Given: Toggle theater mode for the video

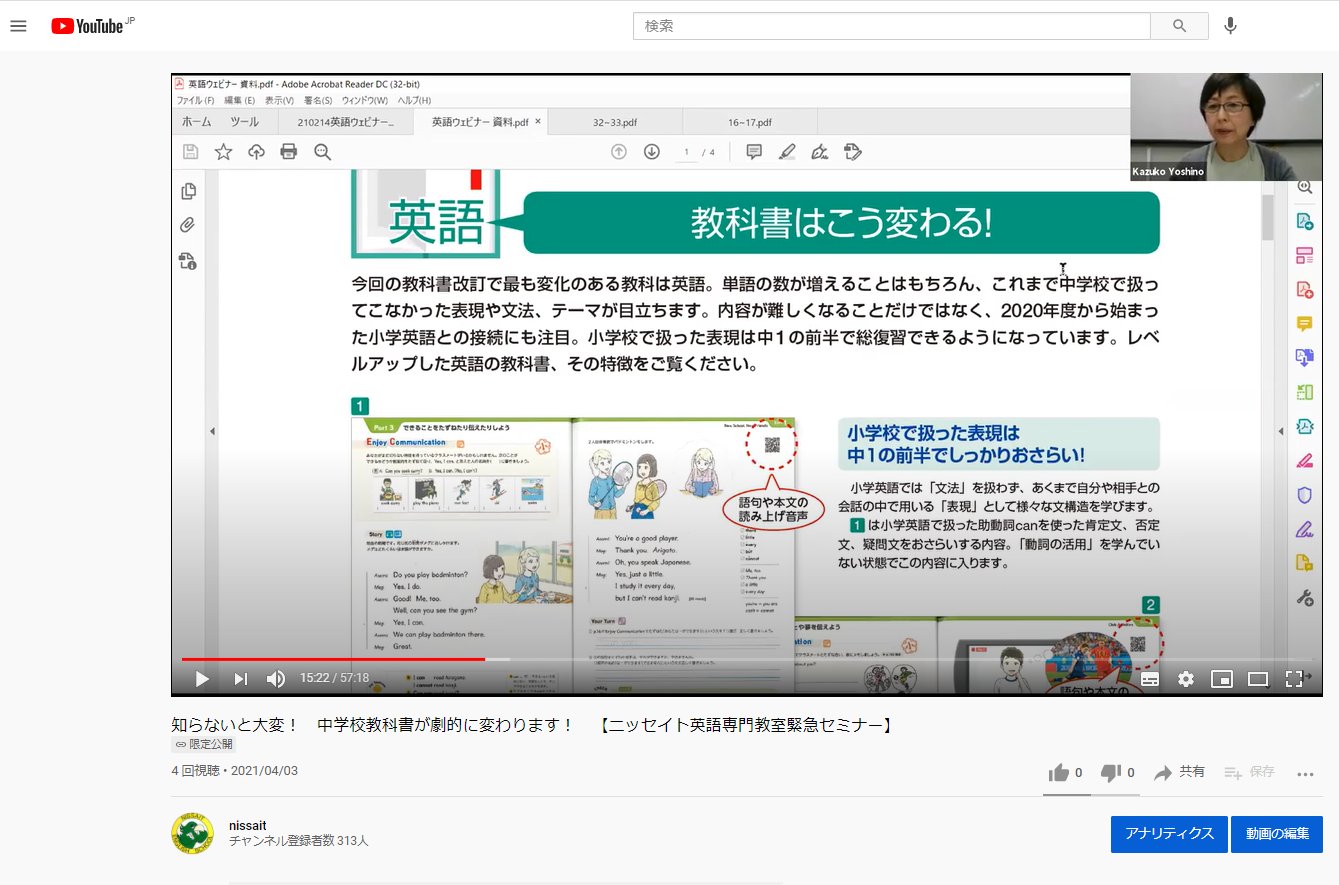Looking at the screenshot, I should 1258,678.
